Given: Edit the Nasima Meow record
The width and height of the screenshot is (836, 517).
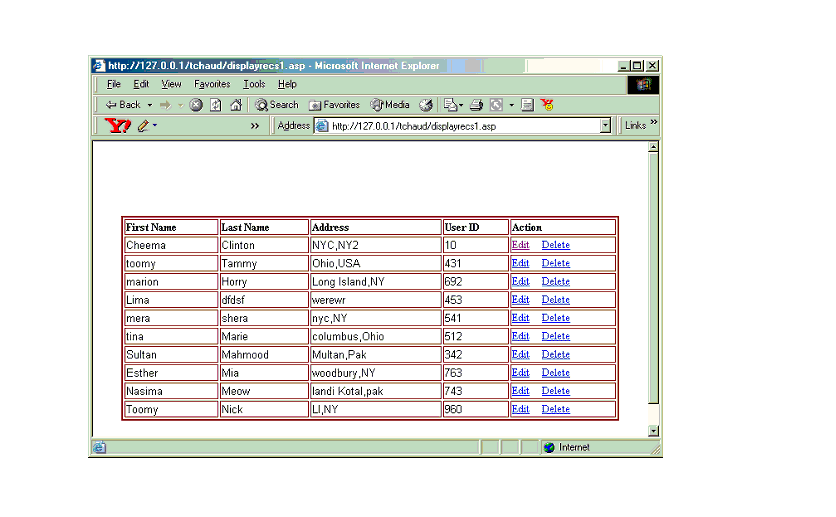Looking at the screenshot, I should [520, 391].
